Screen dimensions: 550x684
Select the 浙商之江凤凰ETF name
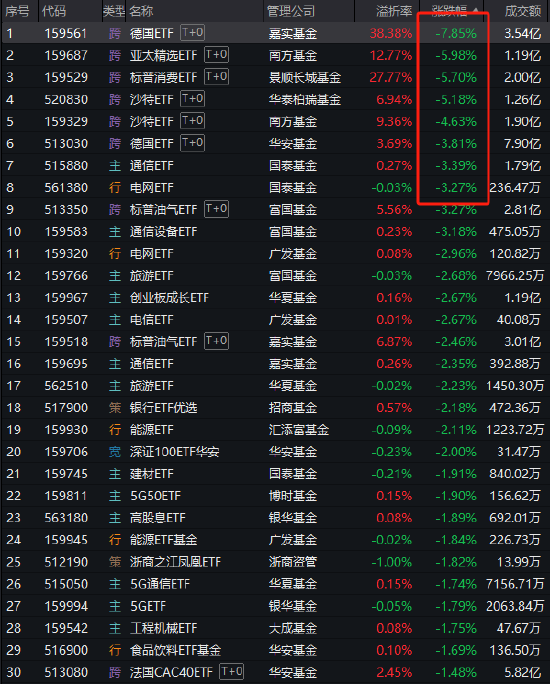coord(175,562)
